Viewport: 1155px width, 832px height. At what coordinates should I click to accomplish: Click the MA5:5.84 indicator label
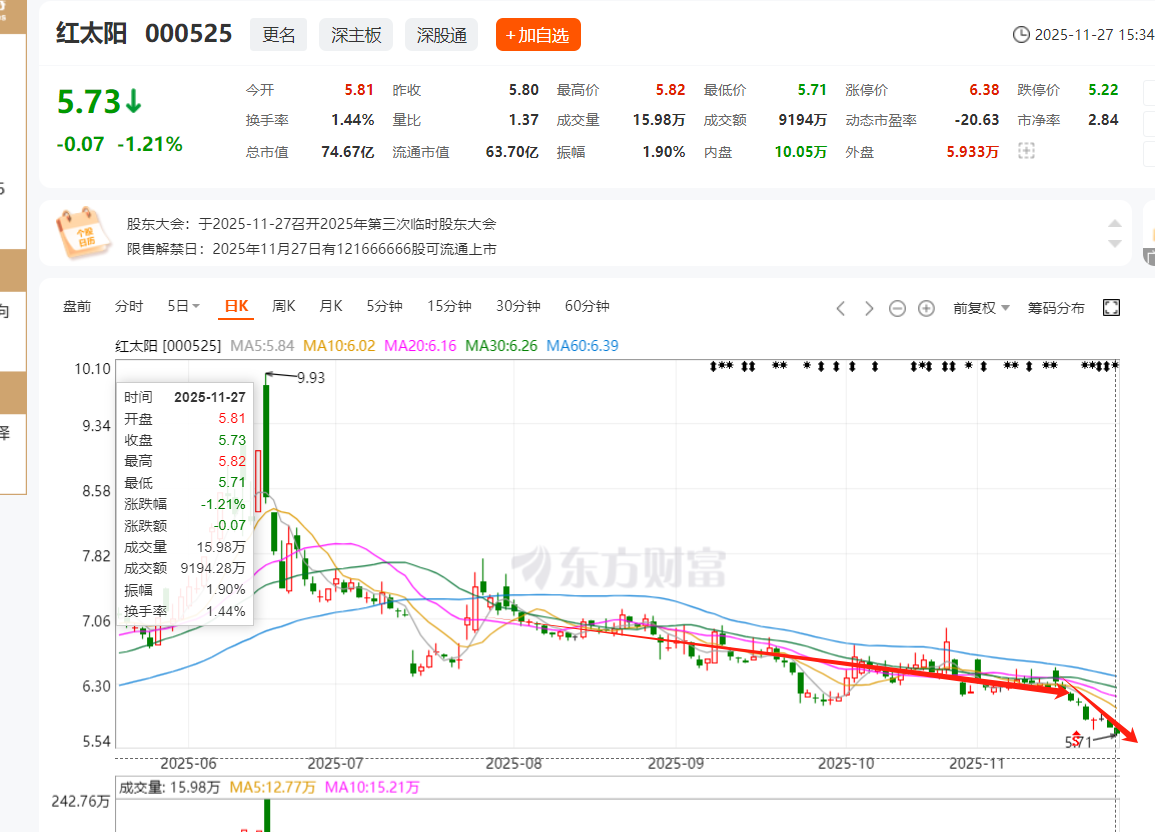point(262,345)
